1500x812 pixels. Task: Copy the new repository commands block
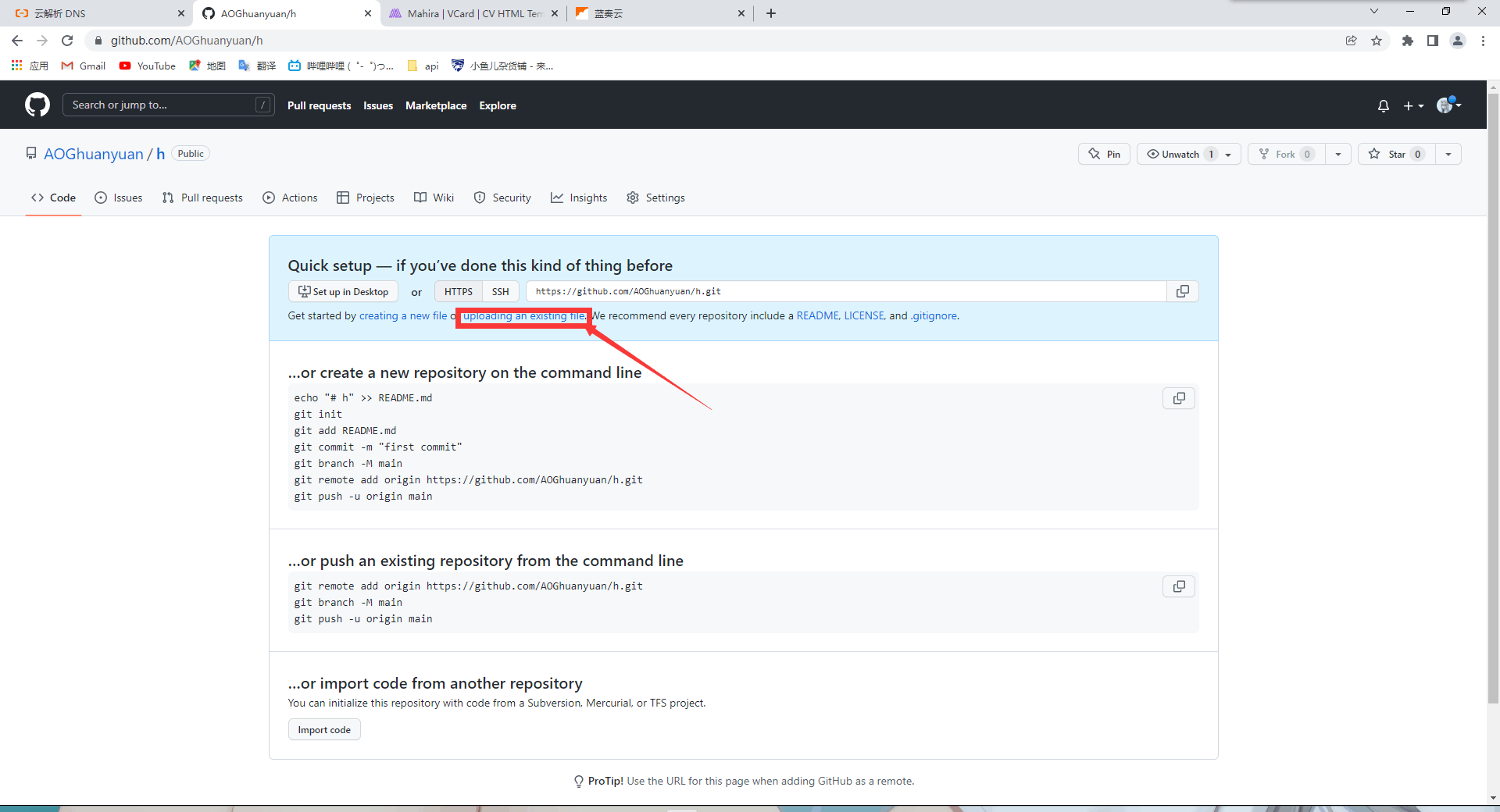coord(1178,398)
